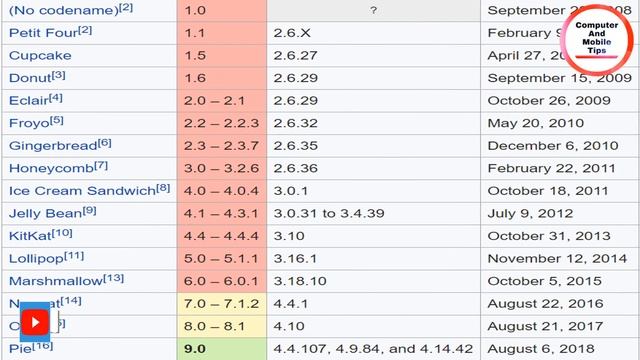
Task: Click the yellow 7.0 – 7.1.2 version cell
Action: 222,304
